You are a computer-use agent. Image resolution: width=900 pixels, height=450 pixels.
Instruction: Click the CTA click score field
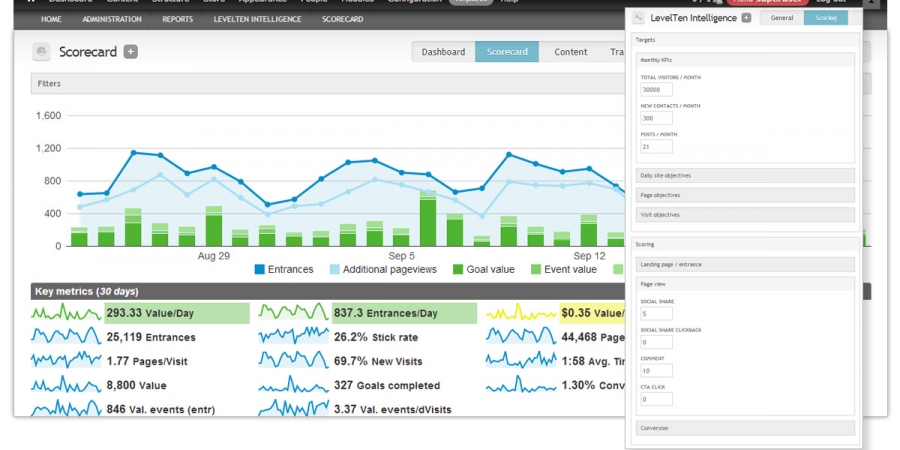657,399
